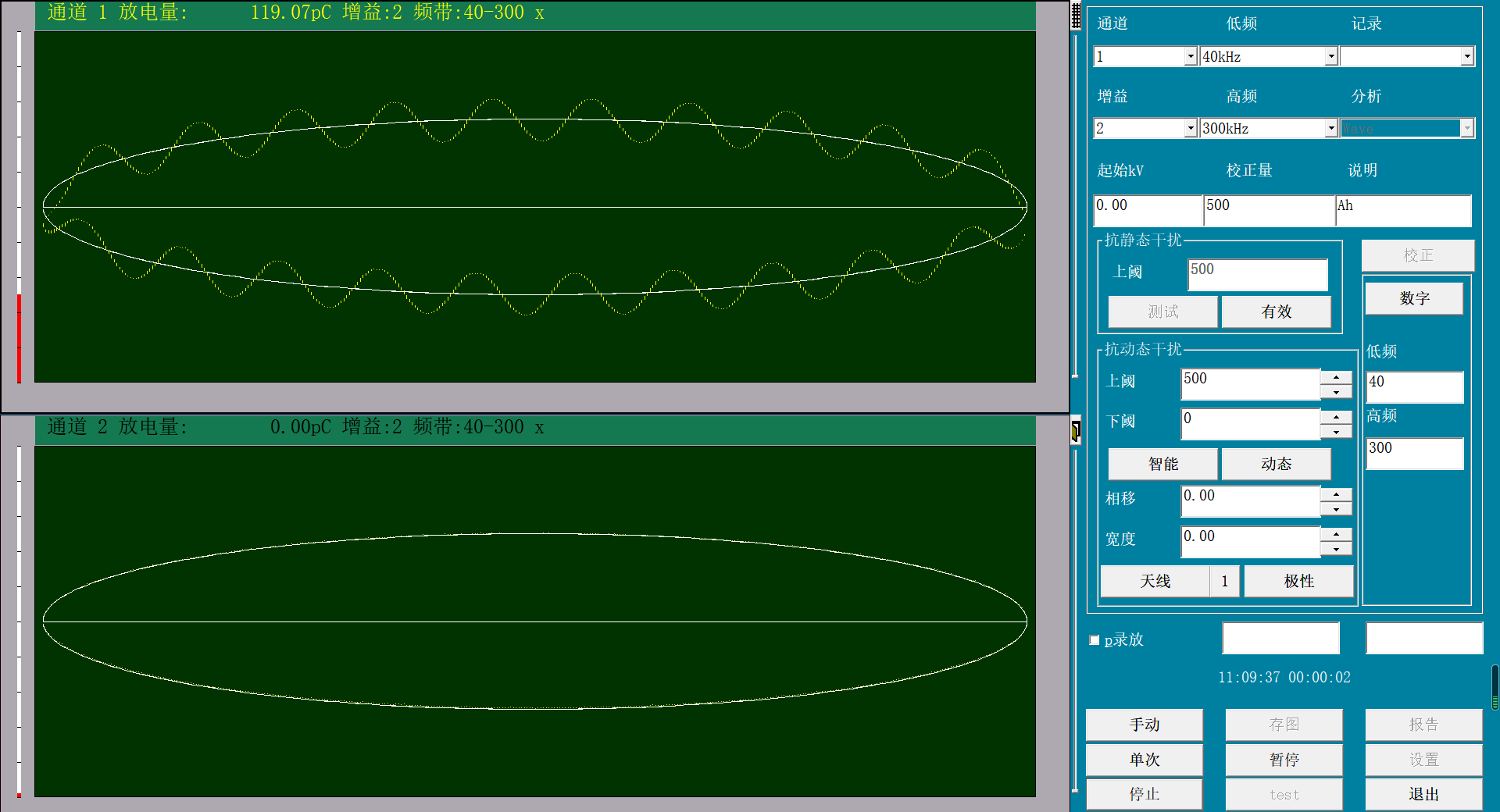
Task: Click the 校正 button
Action: pyautogui.click(x=1418, y=255)
